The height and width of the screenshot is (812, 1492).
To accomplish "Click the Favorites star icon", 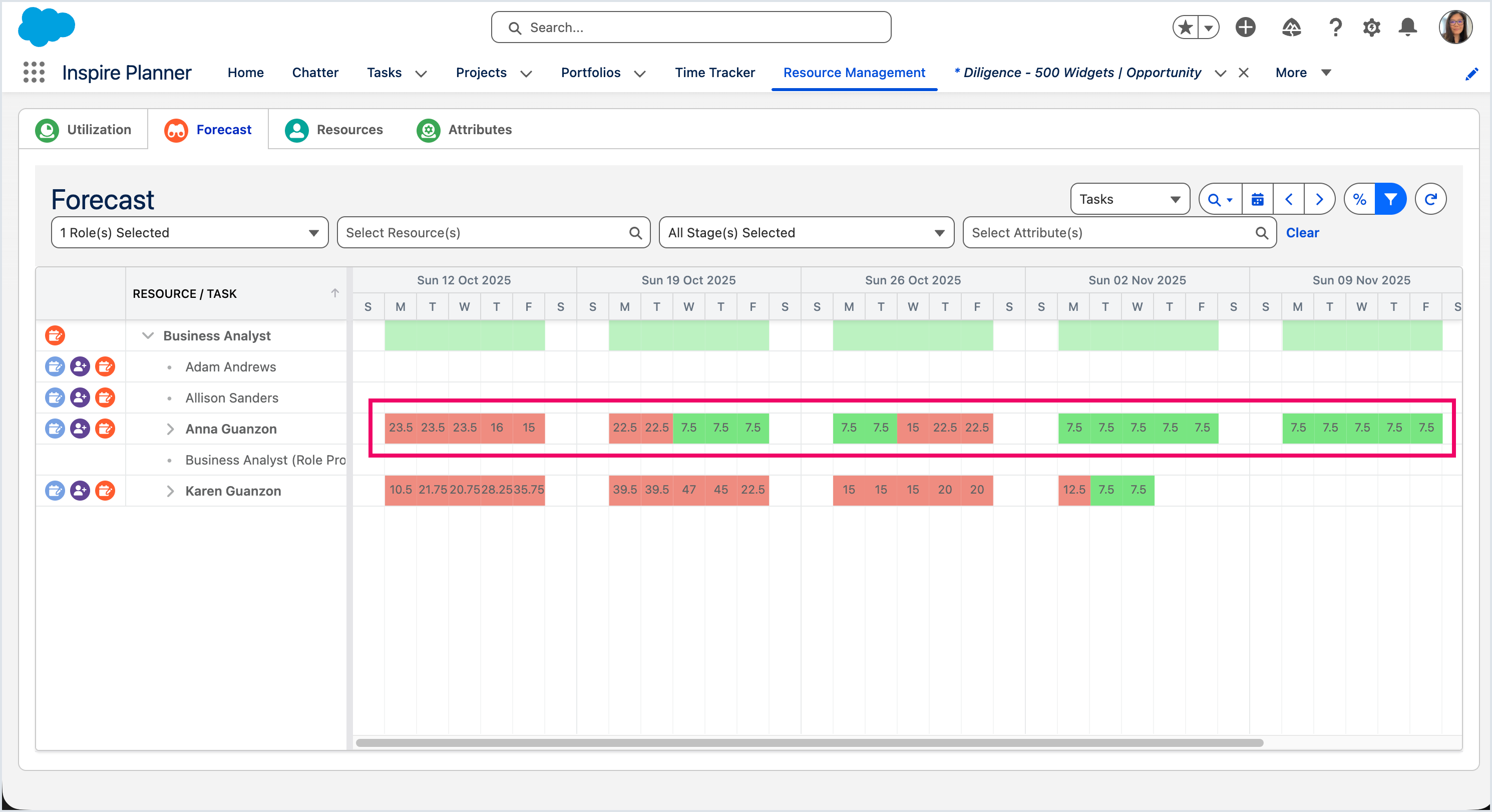I will [1186, 27].
